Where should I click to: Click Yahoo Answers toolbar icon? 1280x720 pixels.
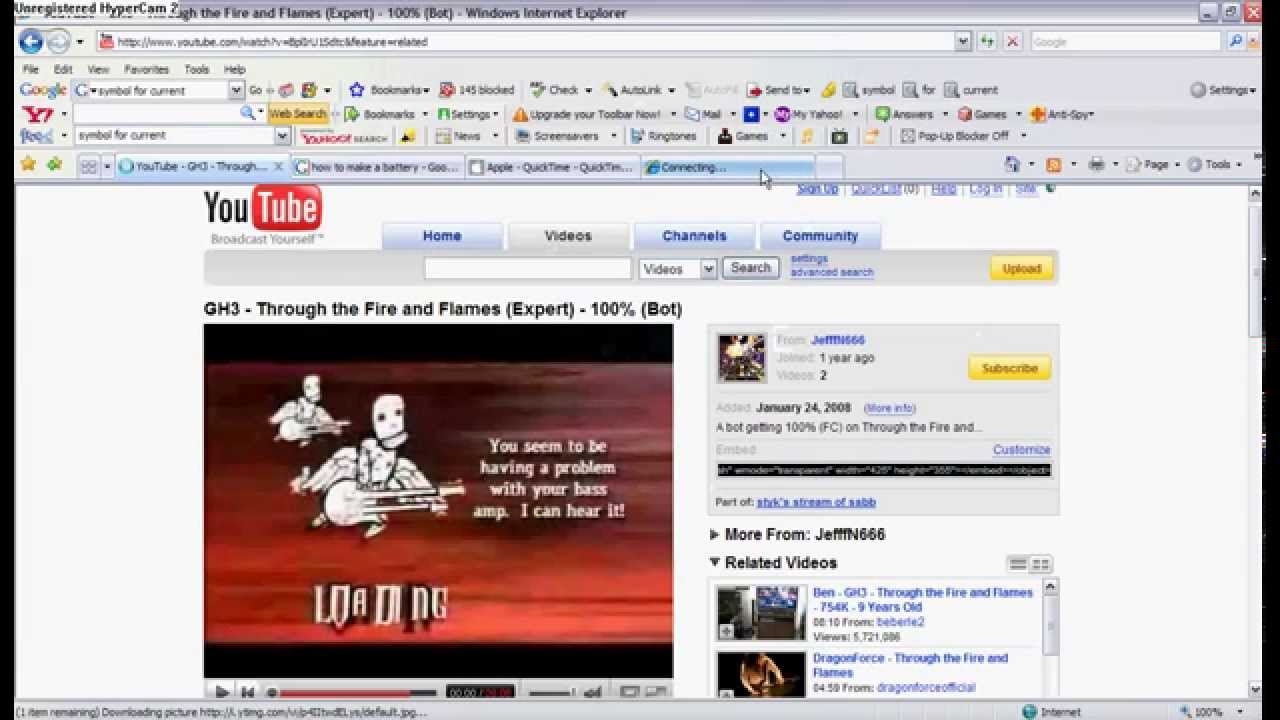[882, 114]
